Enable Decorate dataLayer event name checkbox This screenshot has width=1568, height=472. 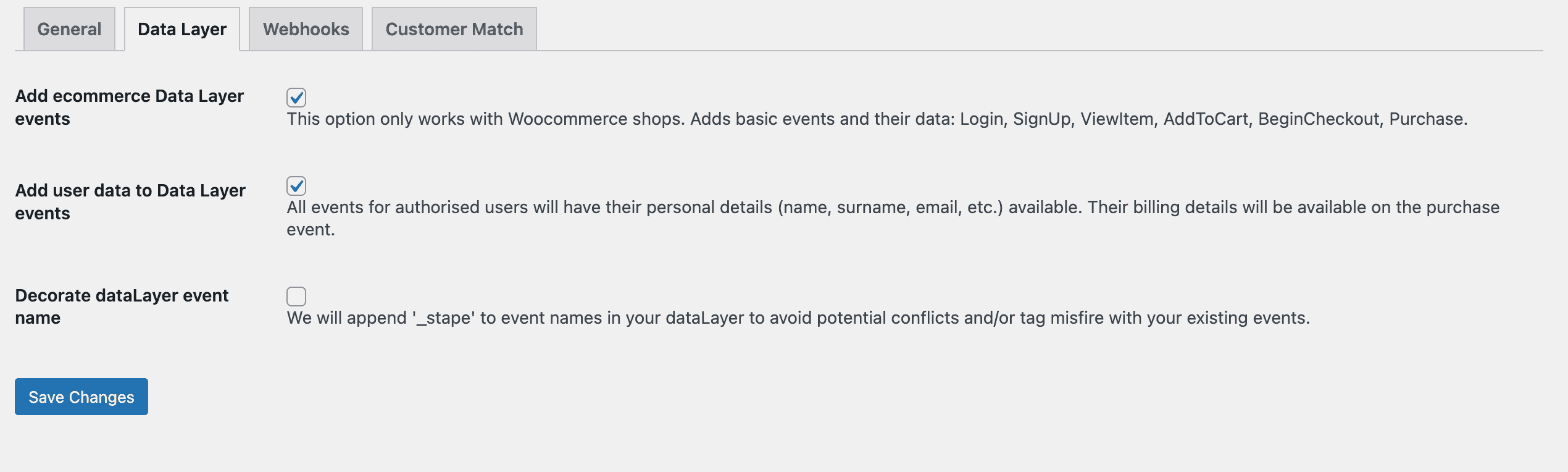296,296
